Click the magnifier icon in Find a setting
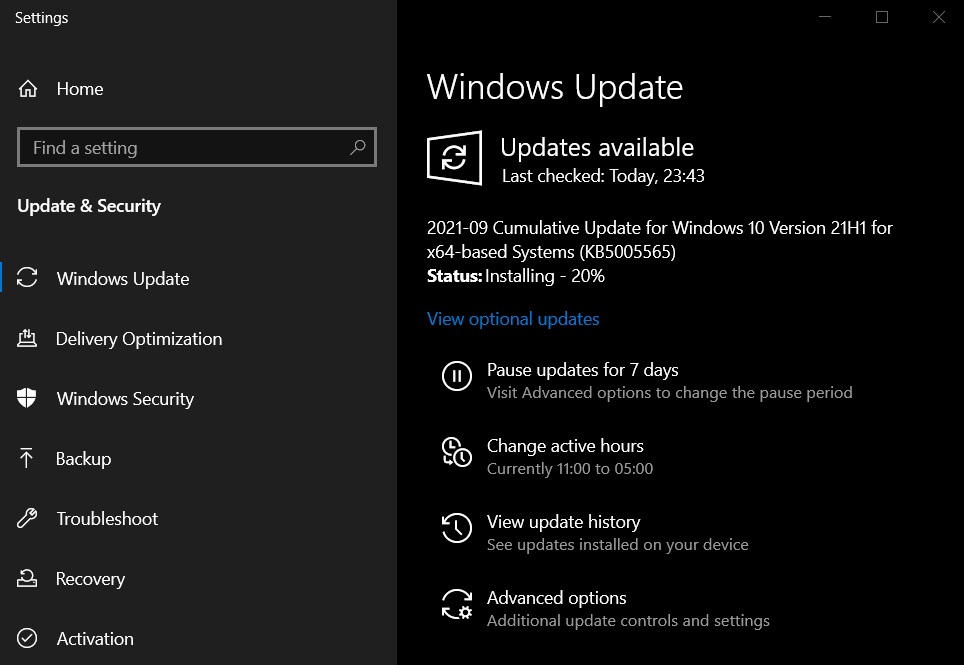This screenshot has height=665, width=964. [358, 147]
